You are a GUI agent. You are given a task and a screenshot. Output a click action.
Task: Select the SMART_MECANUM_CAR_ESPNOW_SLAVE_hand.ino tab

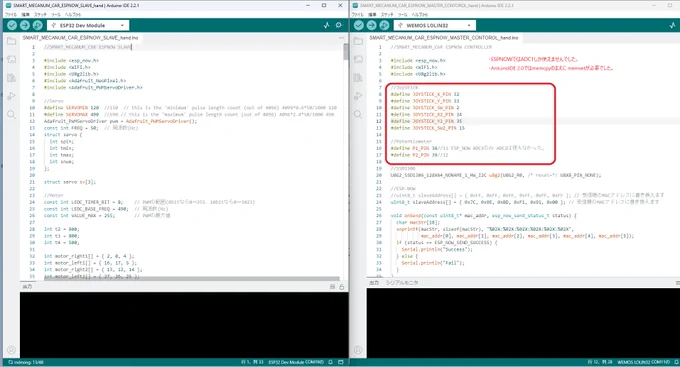(x=80, y=38)
